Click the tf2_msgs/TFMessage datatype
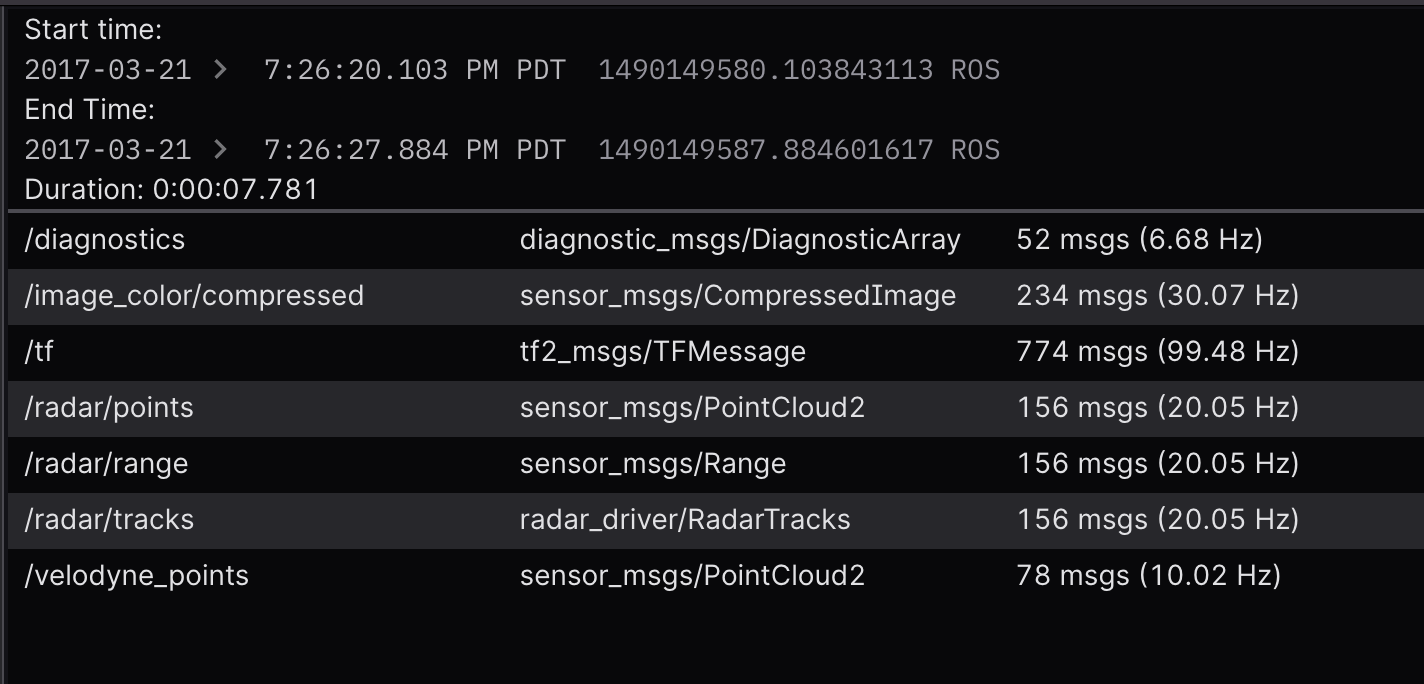The width and height of the screenshot is (1424, 684). [662, 352]
